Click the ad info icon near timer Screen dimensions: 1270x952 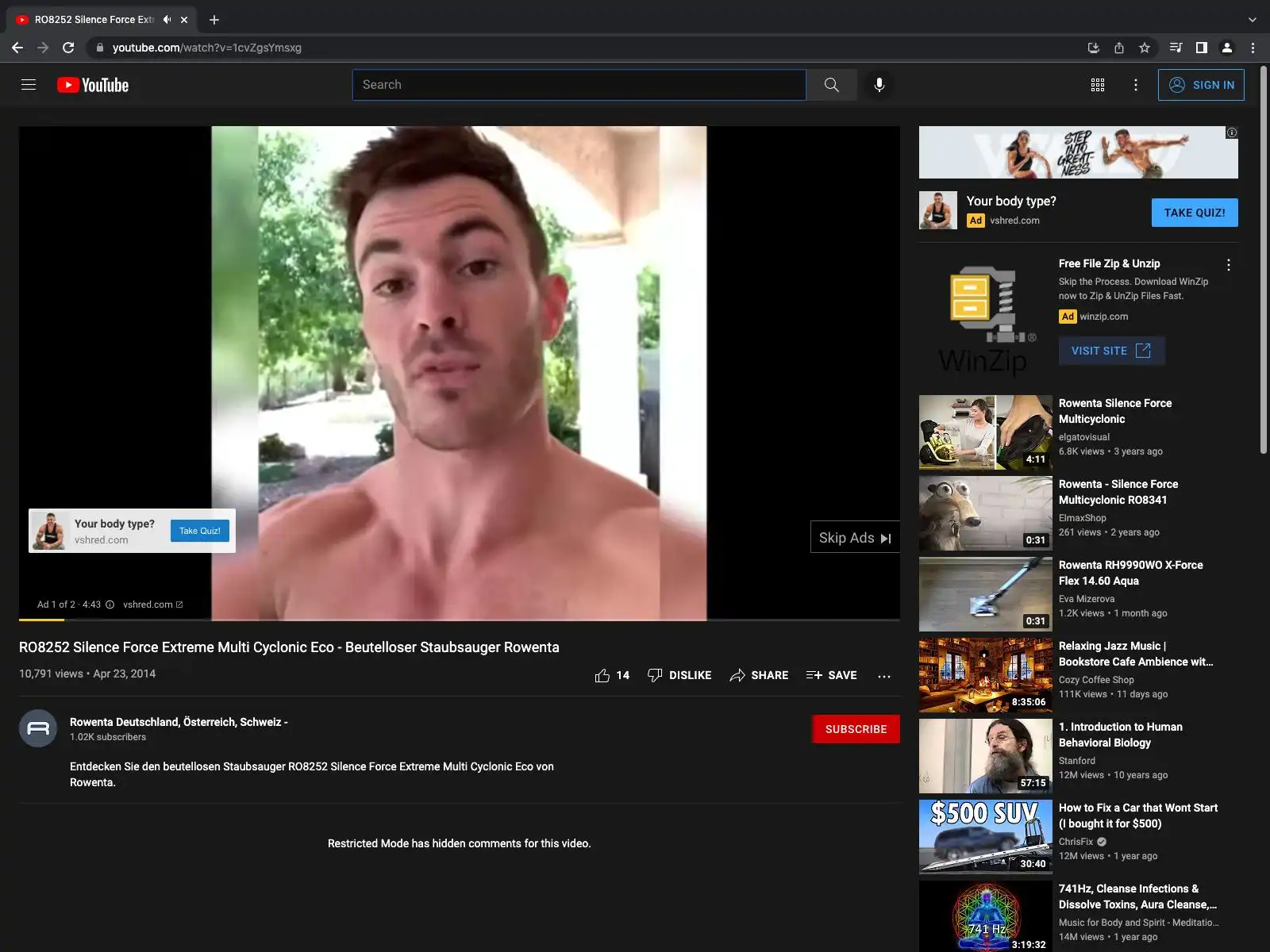tap(110, 605)
